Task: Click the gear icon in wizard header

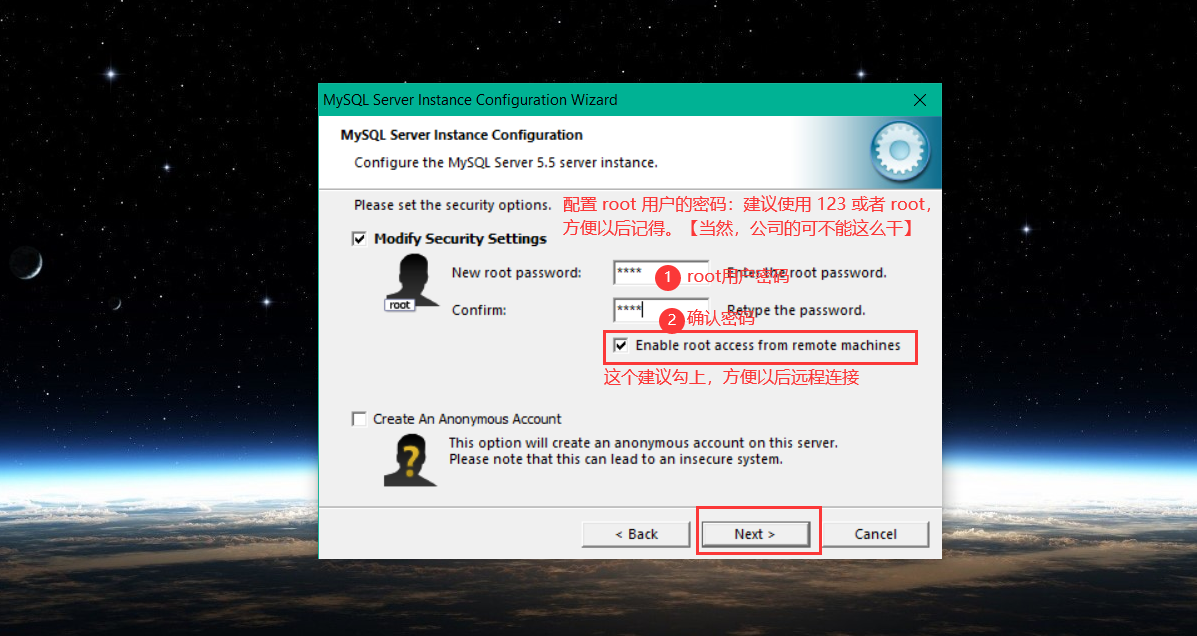Action: click(900, 151)
